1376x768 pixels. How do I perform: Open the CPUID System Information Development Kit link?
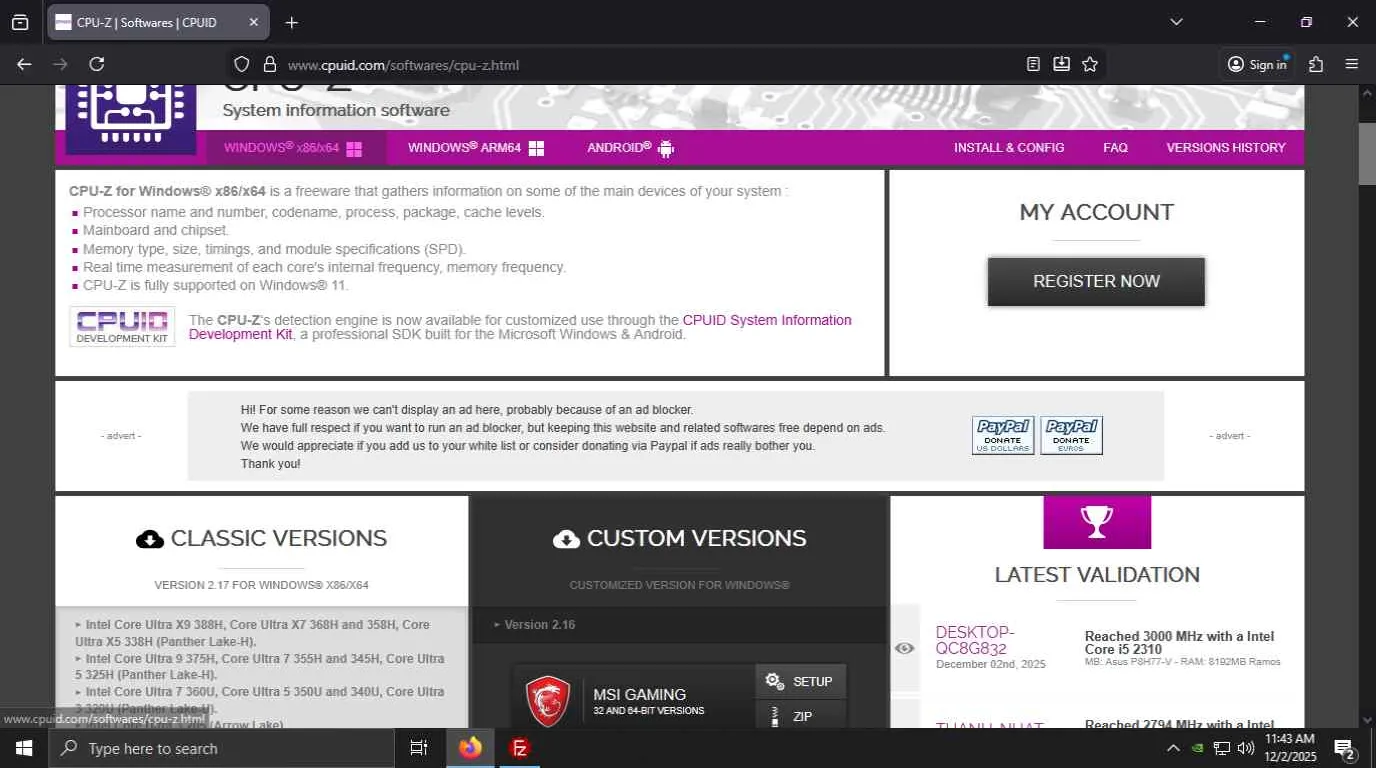point(520,327)
